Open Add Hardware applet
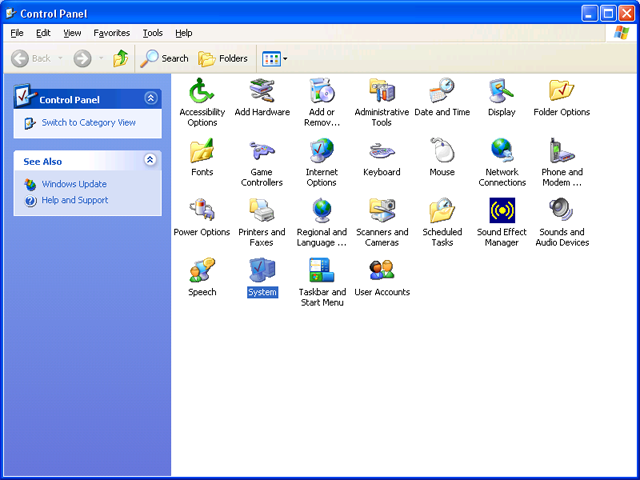The height and width of the screenshot is (480, 640). (x=262, y=92)
